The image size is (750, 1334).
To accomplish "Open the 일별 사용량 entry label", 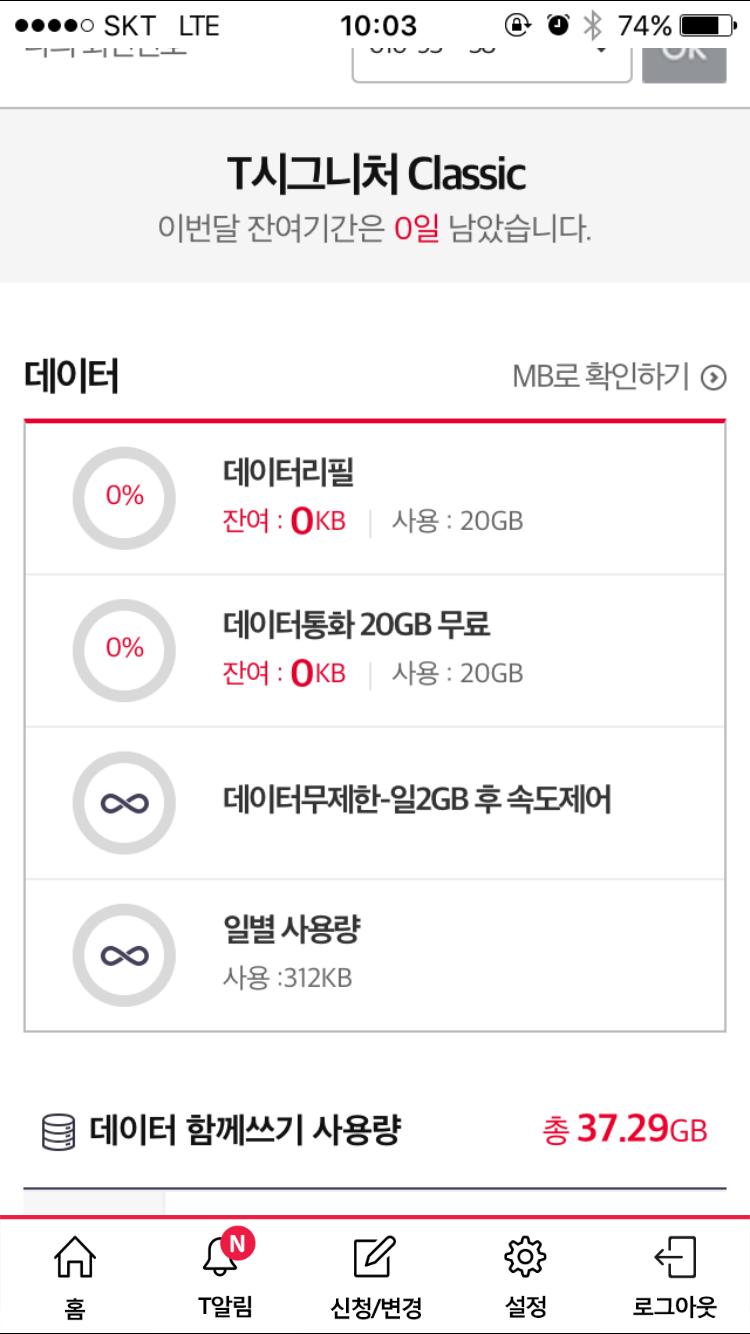I will (291, 930).
